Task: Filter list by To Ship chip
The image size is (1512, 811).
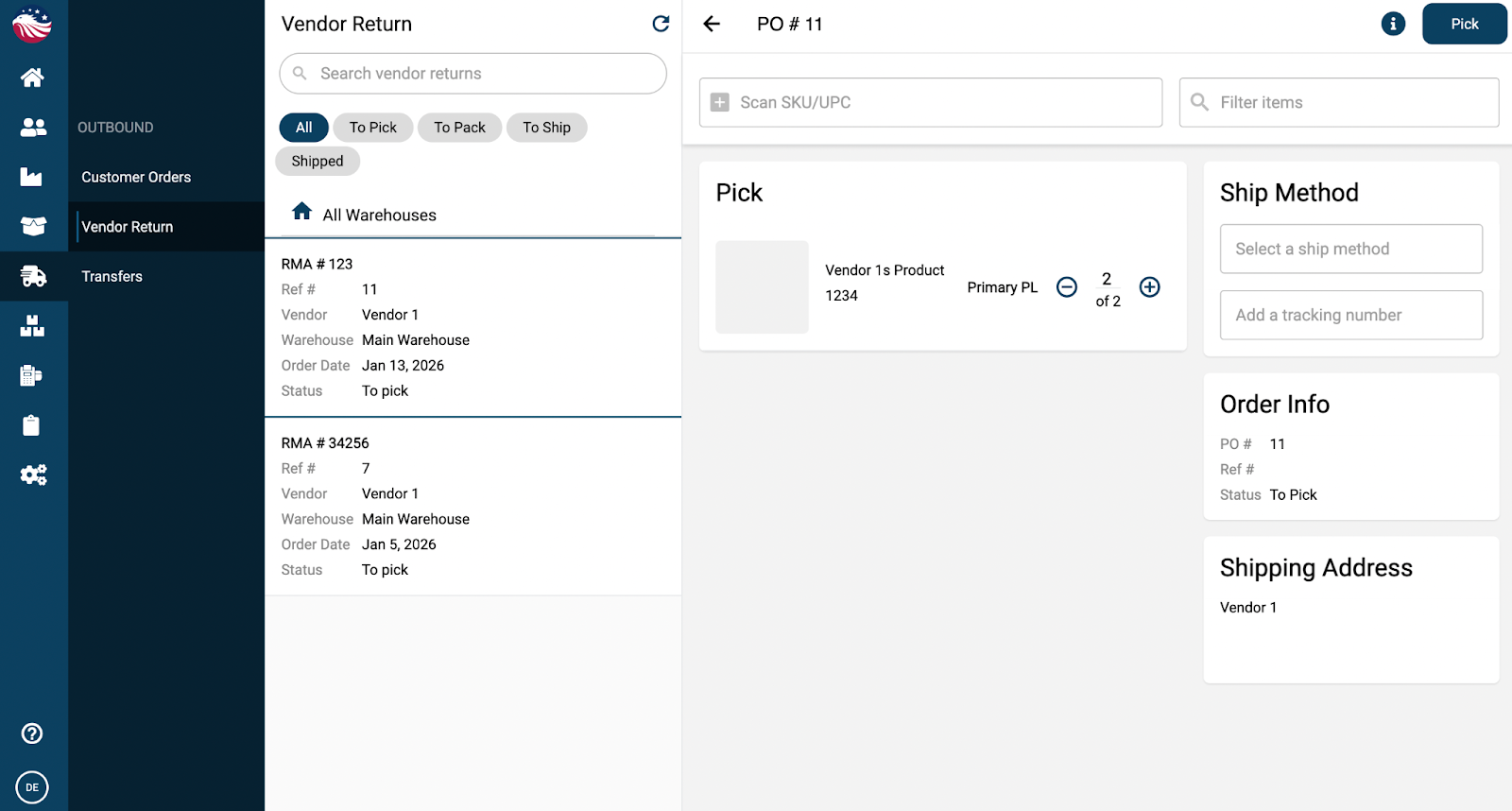Action: coord(546,128)
